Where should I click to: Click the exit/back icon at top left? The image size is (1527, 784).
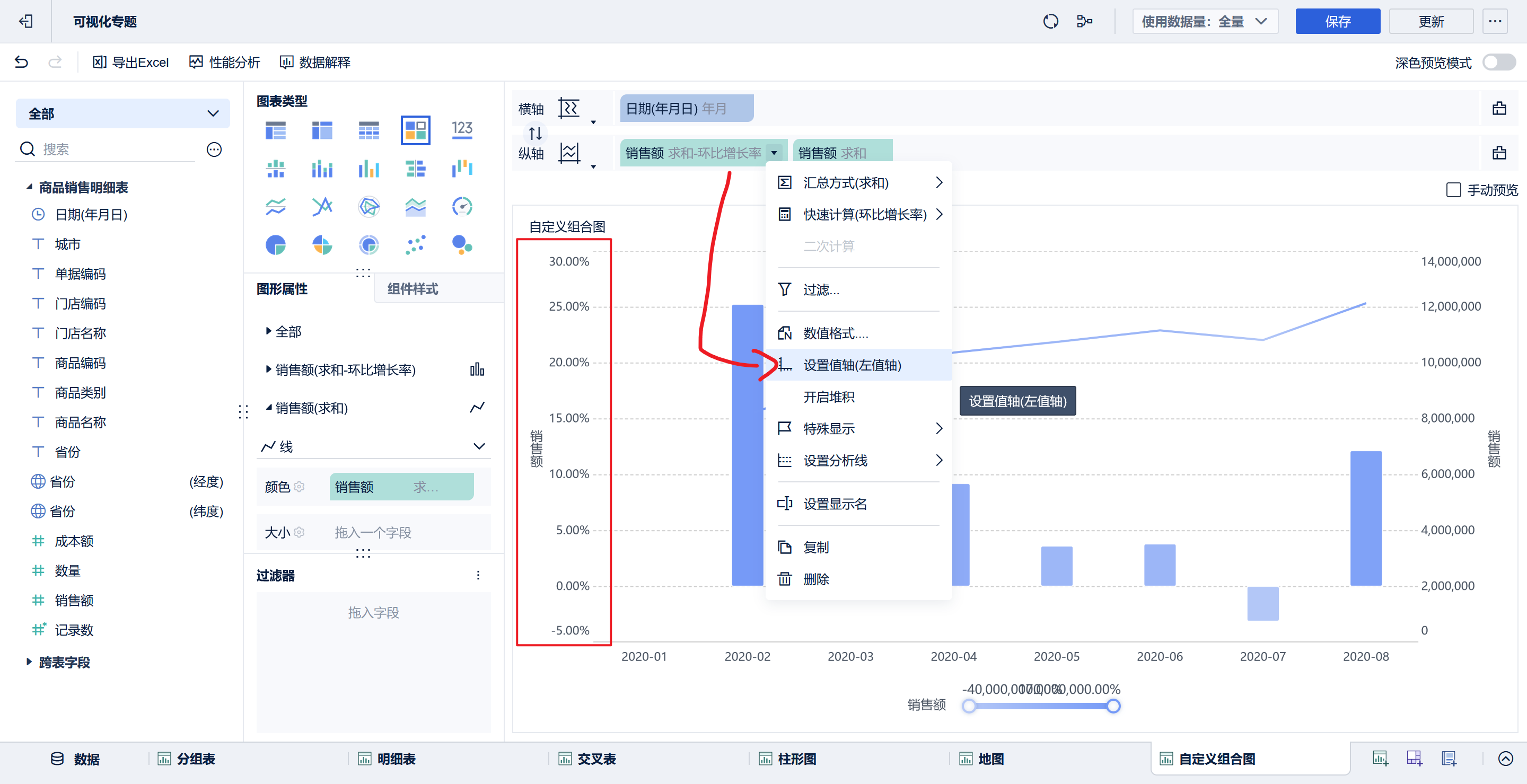25,22
